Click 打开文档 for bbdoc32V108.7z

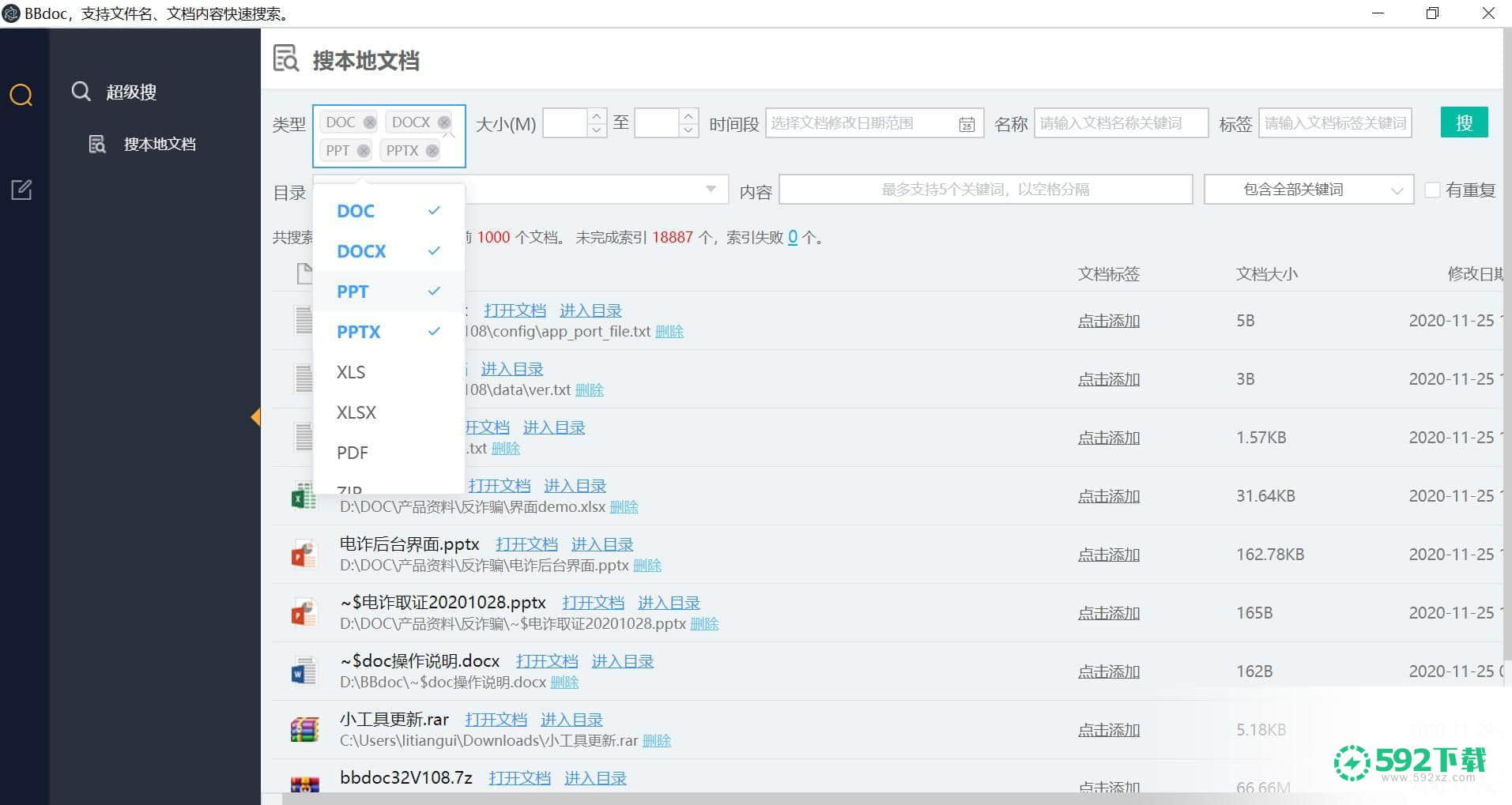pyautogui.click(x=520, y=778)
